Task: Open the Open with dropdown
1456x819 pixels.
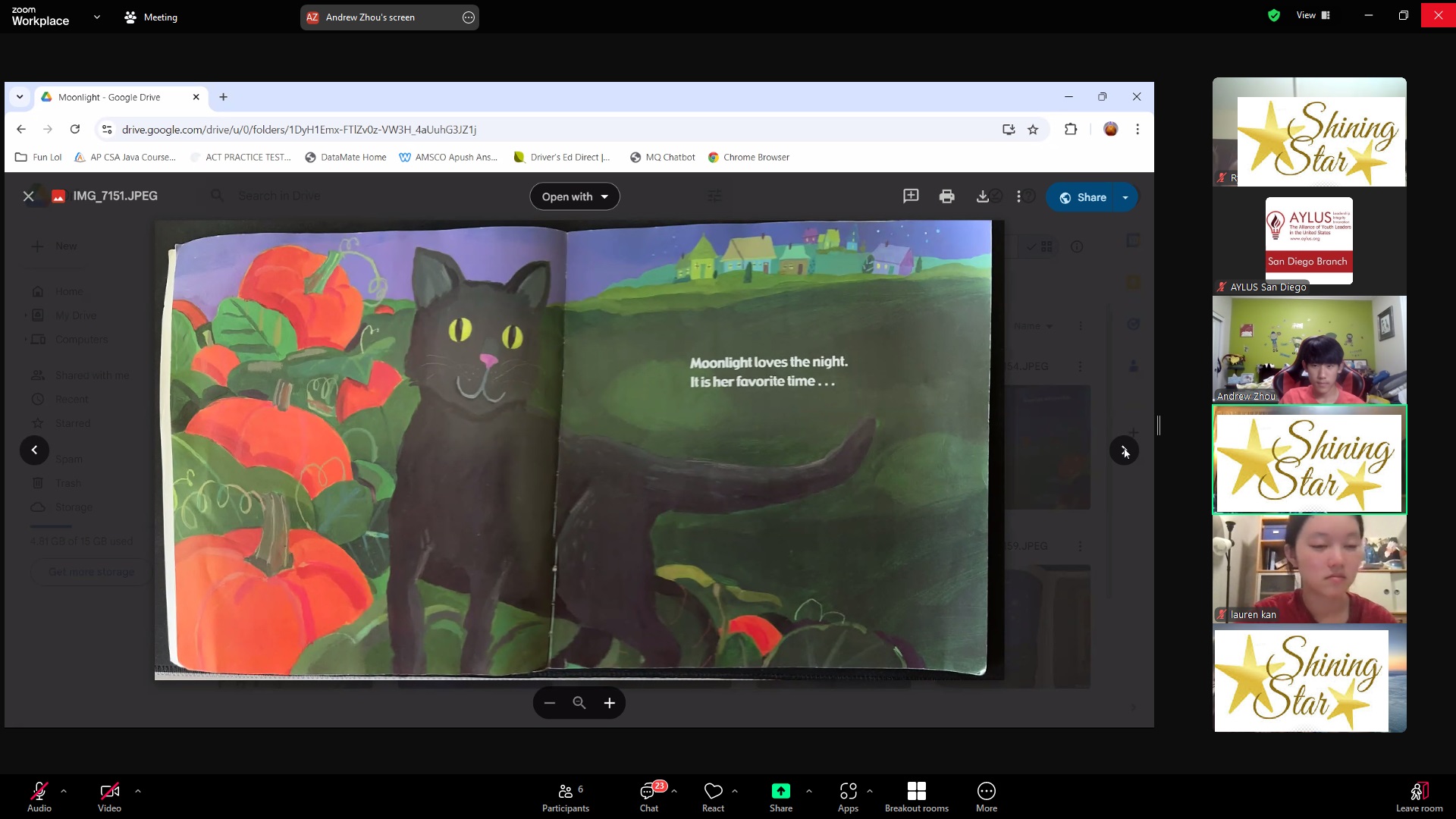Action: coord(575,196)
